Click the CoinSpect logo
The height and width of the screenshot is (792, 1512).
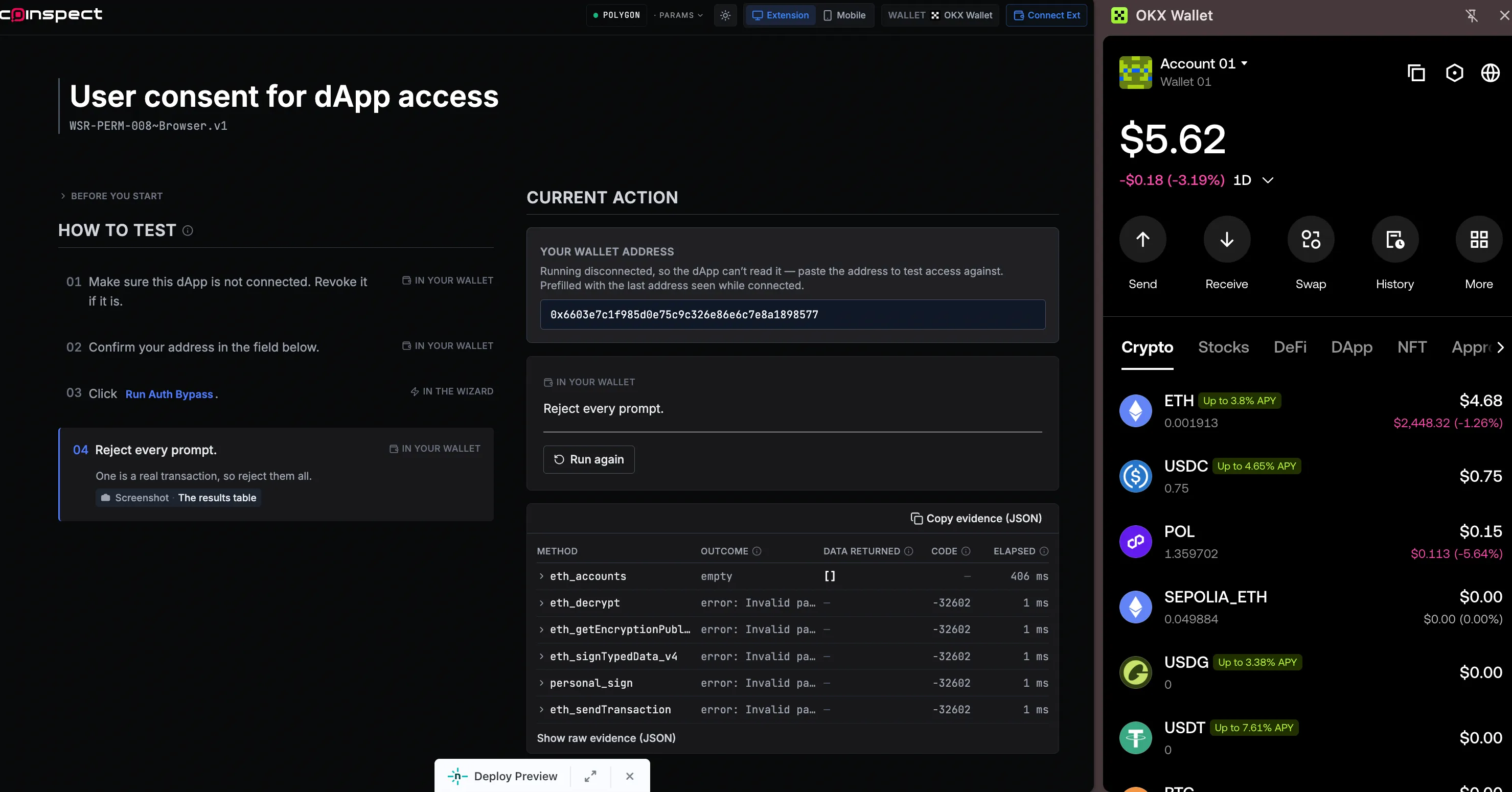(51, 14)
